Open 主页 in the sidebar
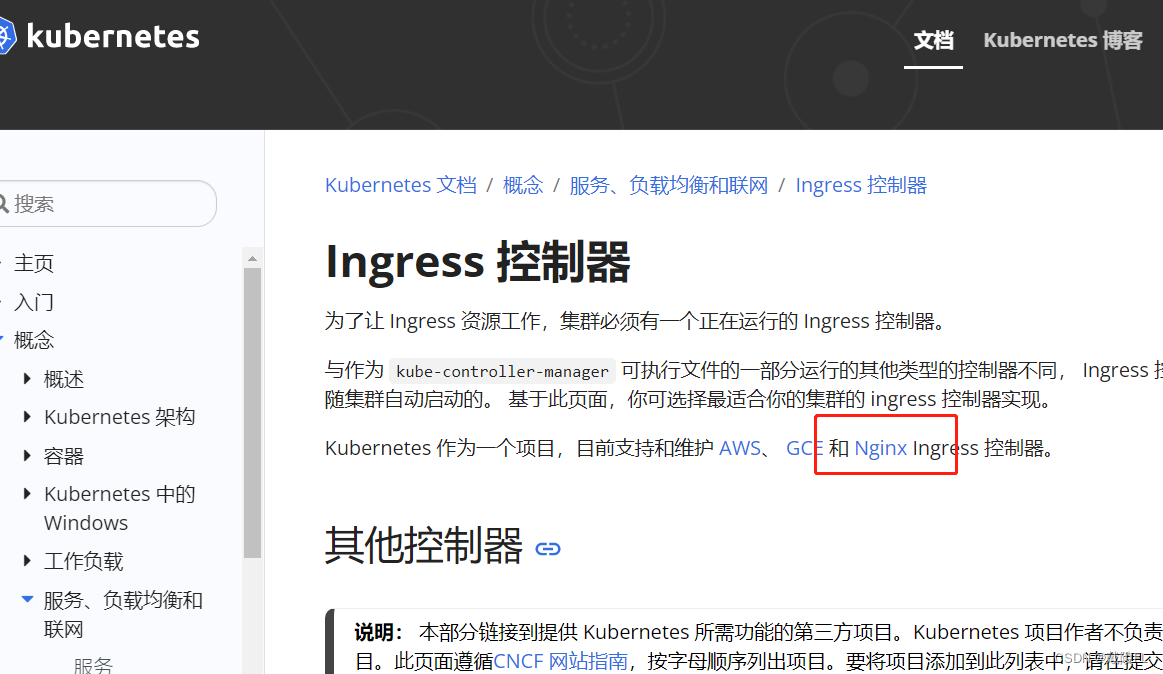Image resolution: width=1163 pixels, height=674 pixels. coord(34,263)
